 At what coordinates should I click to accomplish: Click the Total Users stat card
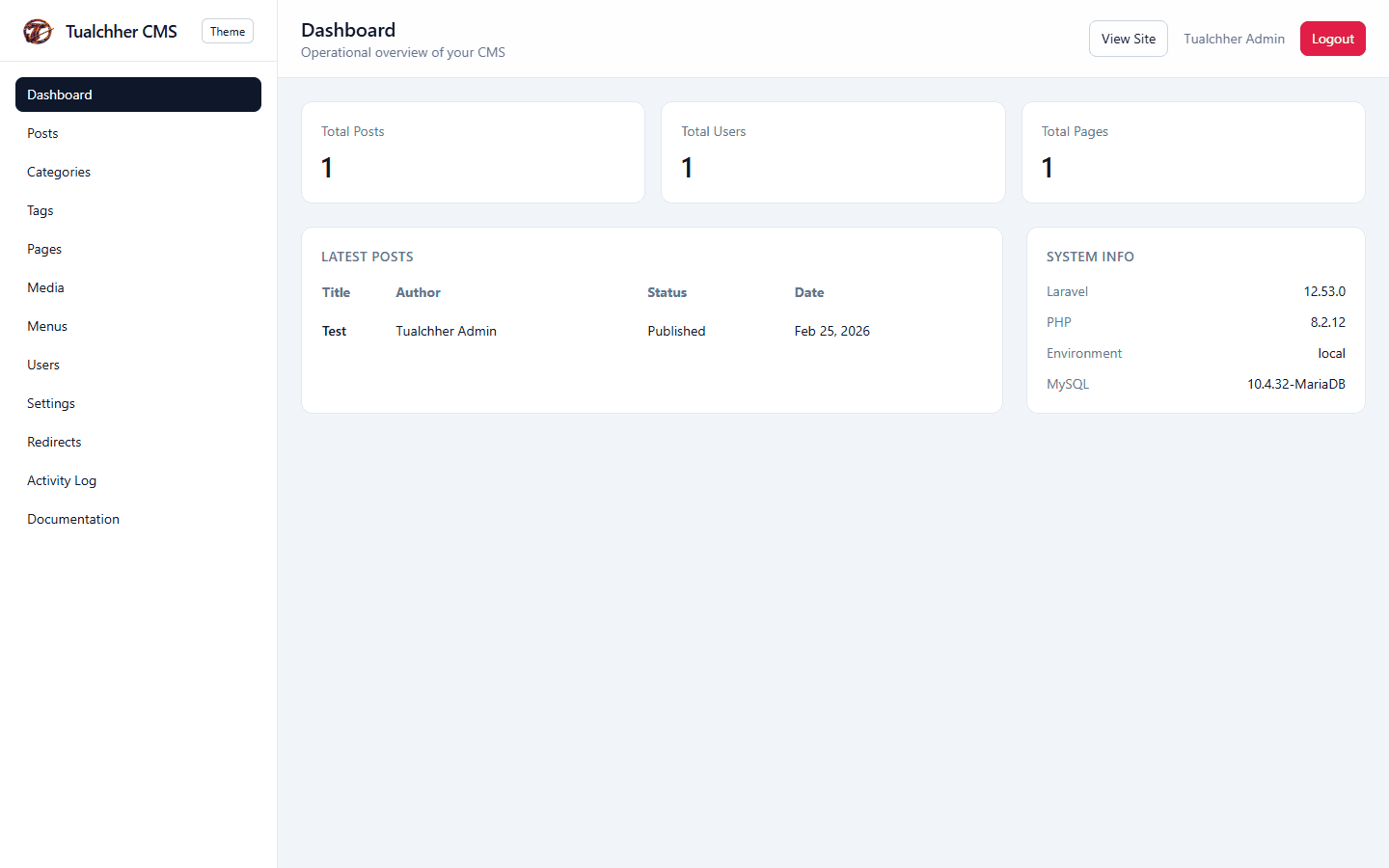(832, 151)
